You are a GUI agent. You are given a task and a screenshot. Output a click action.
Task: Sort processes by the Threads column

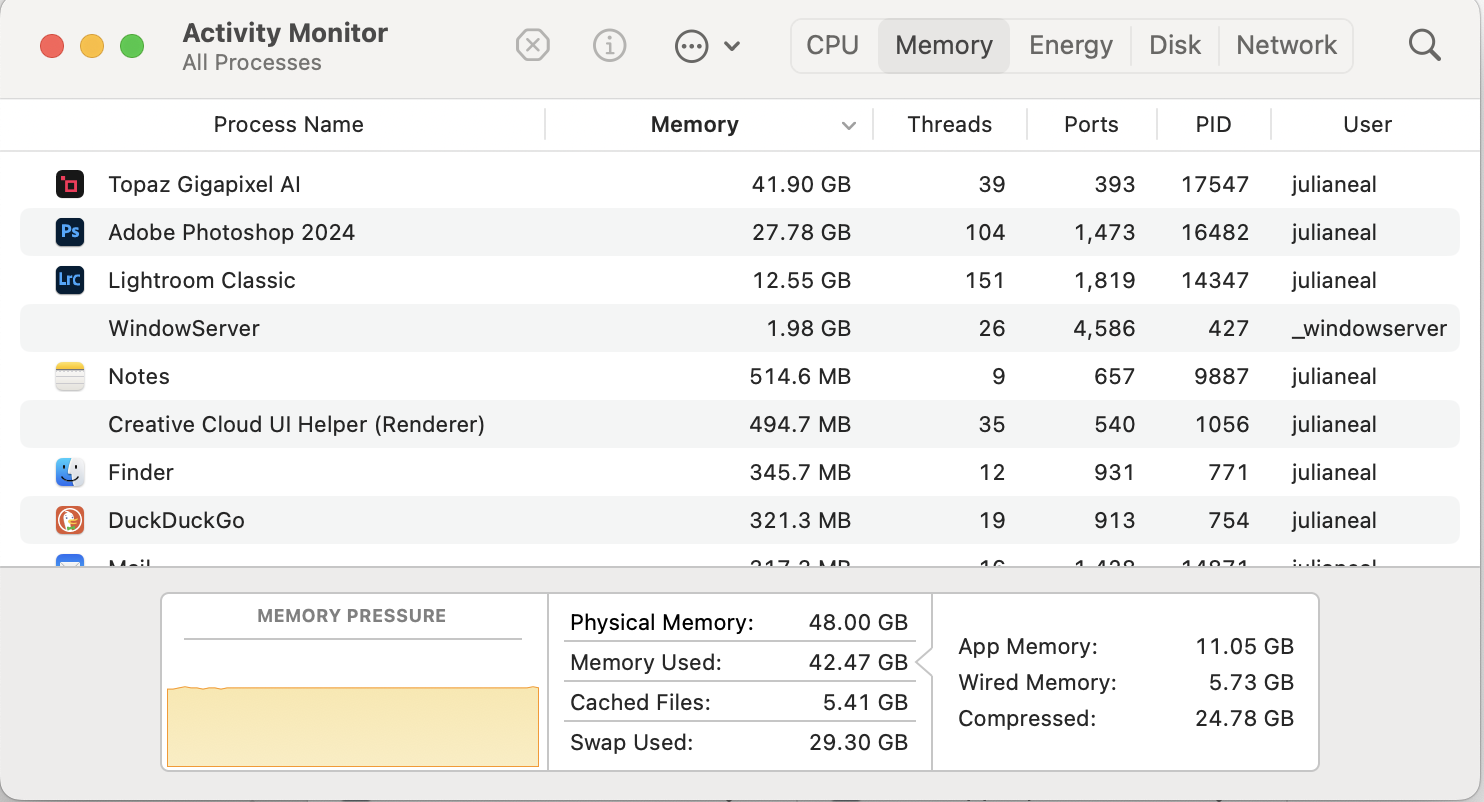pos(949,125)
